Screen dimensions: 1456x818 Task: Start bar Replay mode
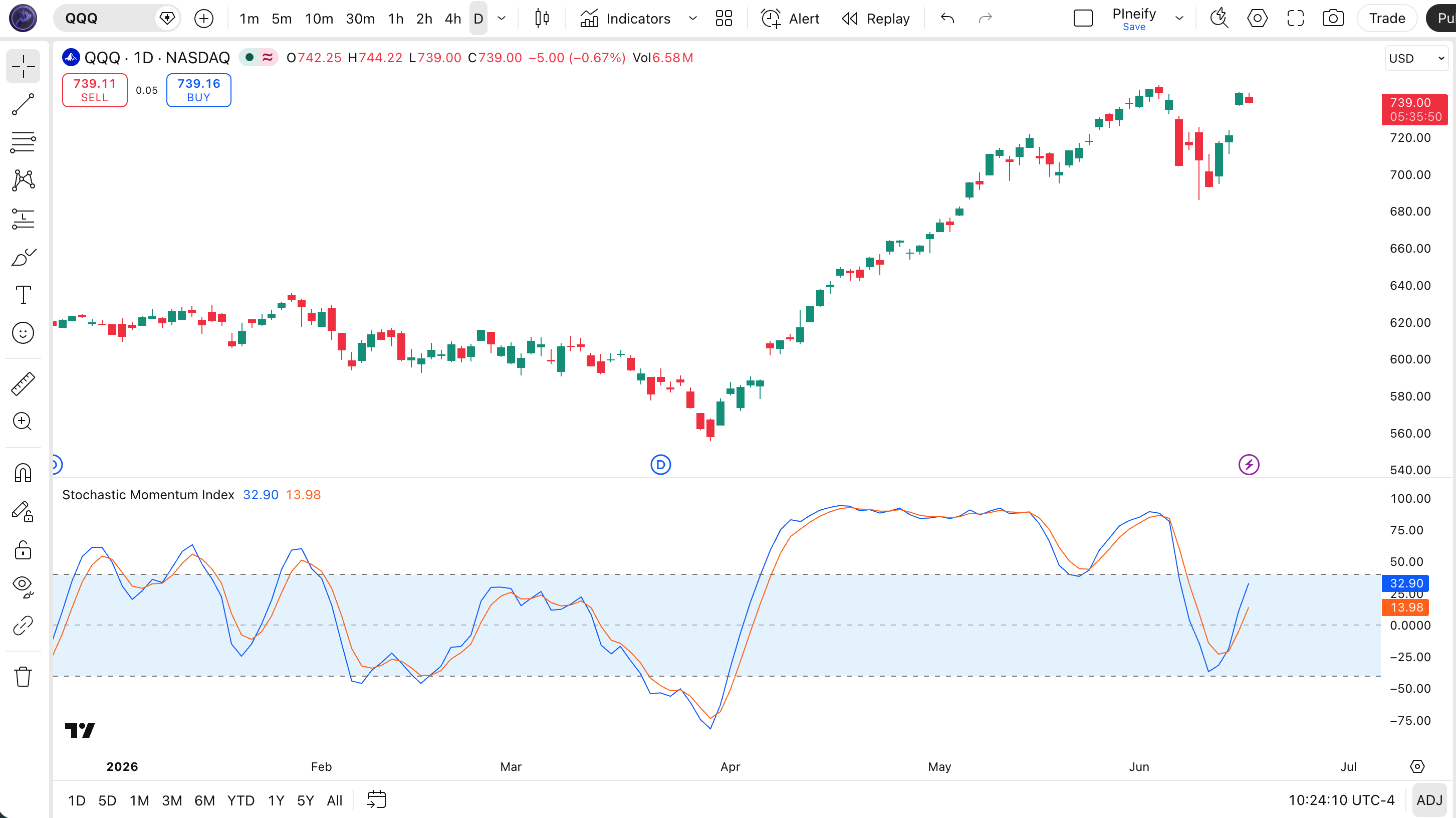point(876,19)
